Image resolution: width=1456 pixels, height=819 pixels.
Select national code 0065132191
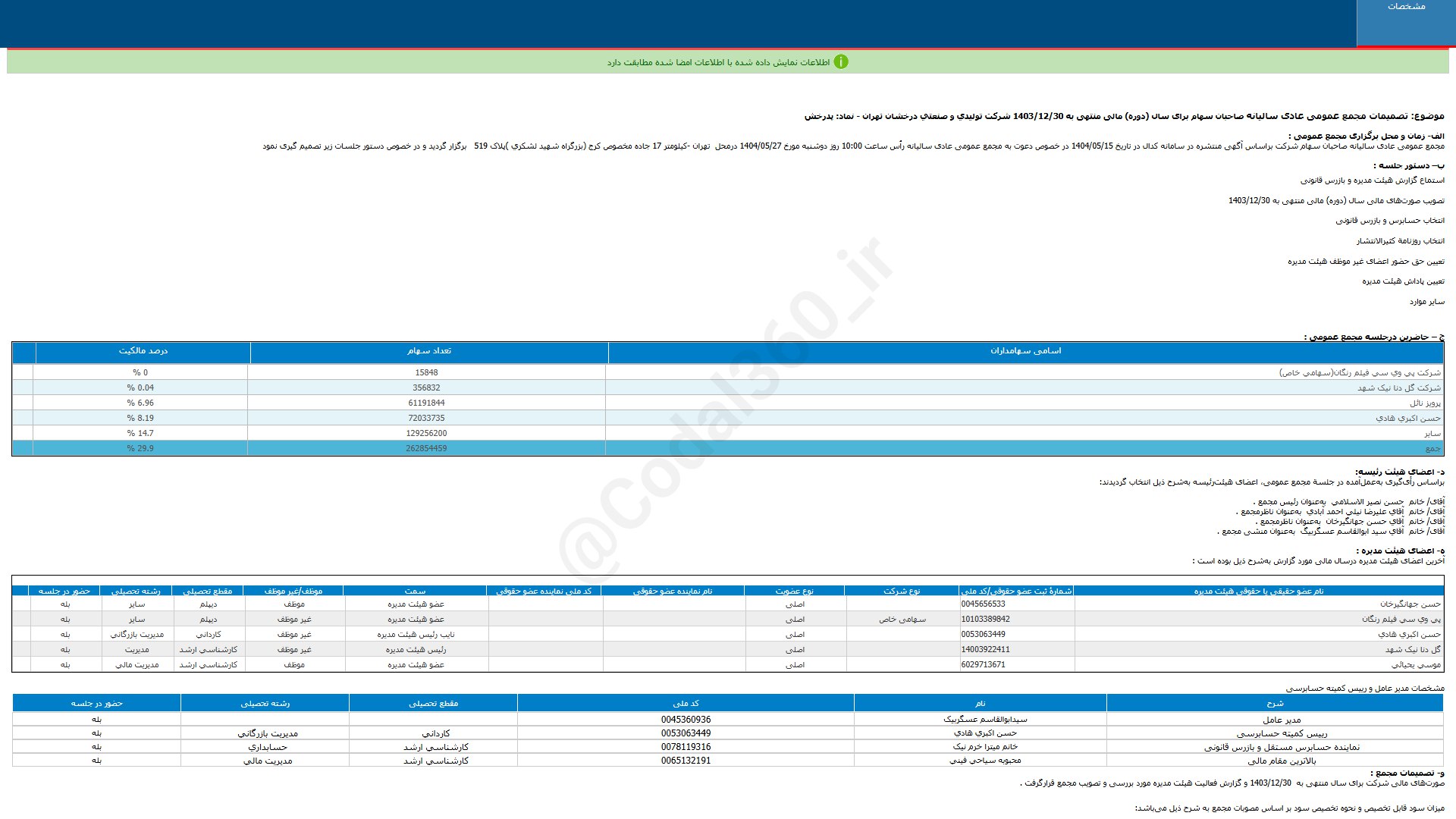coord(686,761)
